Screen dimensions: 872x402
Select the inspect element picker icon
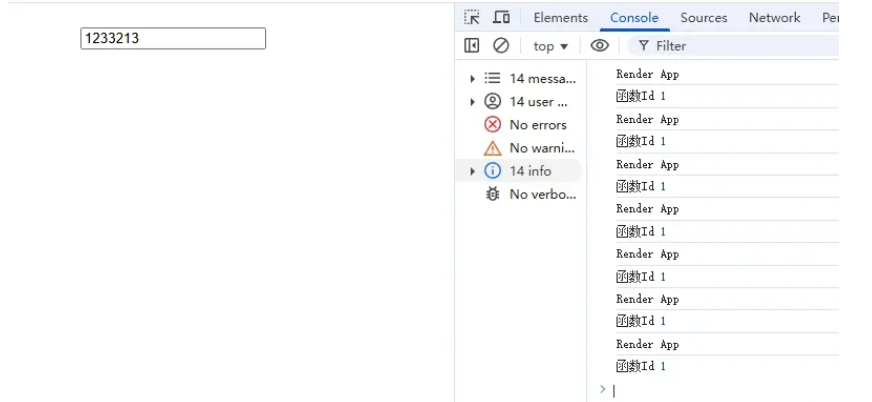point(472,17)
